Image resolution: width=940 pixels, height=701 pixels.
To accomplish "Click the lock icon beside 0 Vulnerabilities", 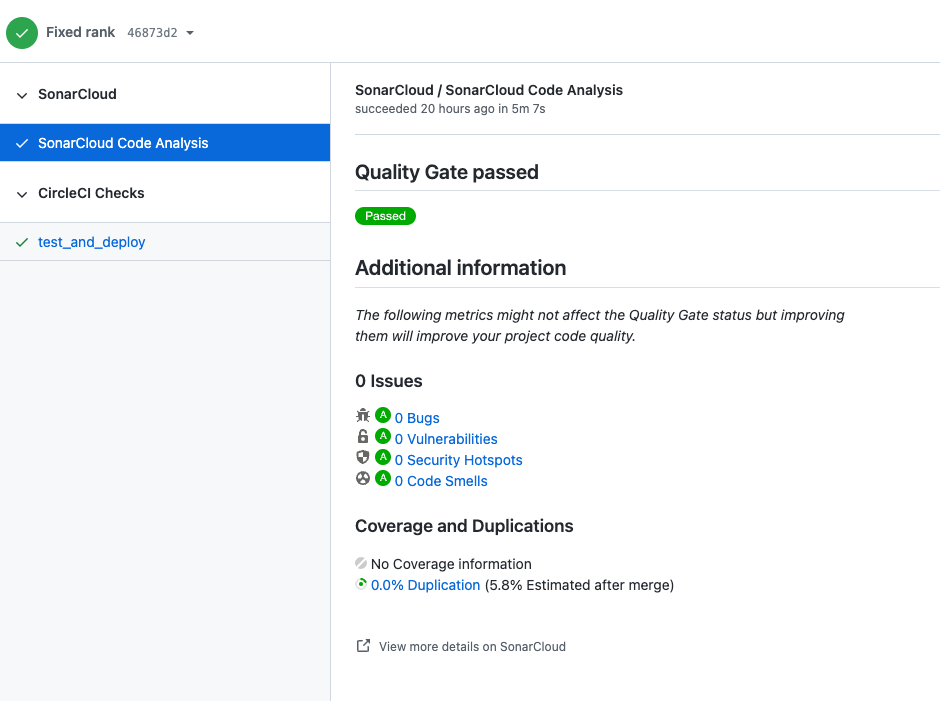I will click(363, 437).
